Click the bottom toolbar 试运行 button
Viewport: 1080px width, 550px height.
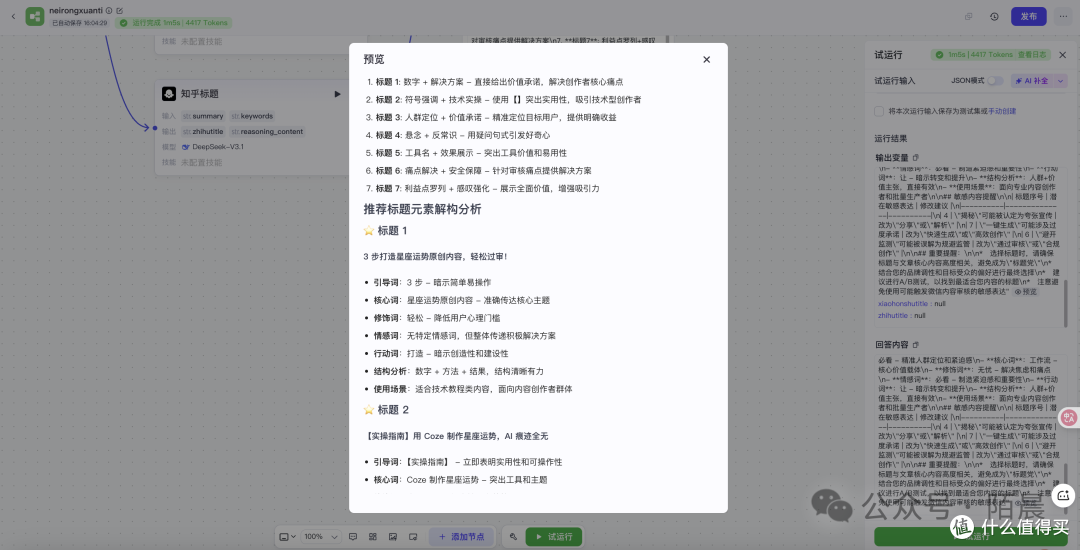(x=553, y=536)
